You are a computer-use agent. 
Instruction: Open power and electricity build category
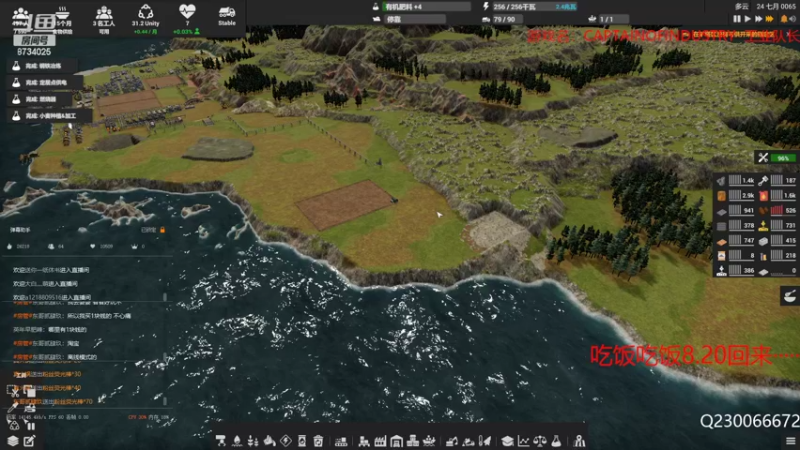pos(286,441)
